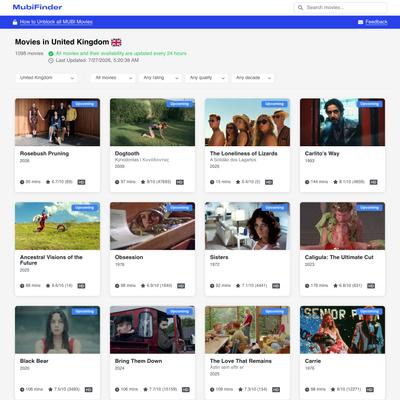Click the HD badge on Black Bear card
The image size is (400, 400).
point(88,389)
